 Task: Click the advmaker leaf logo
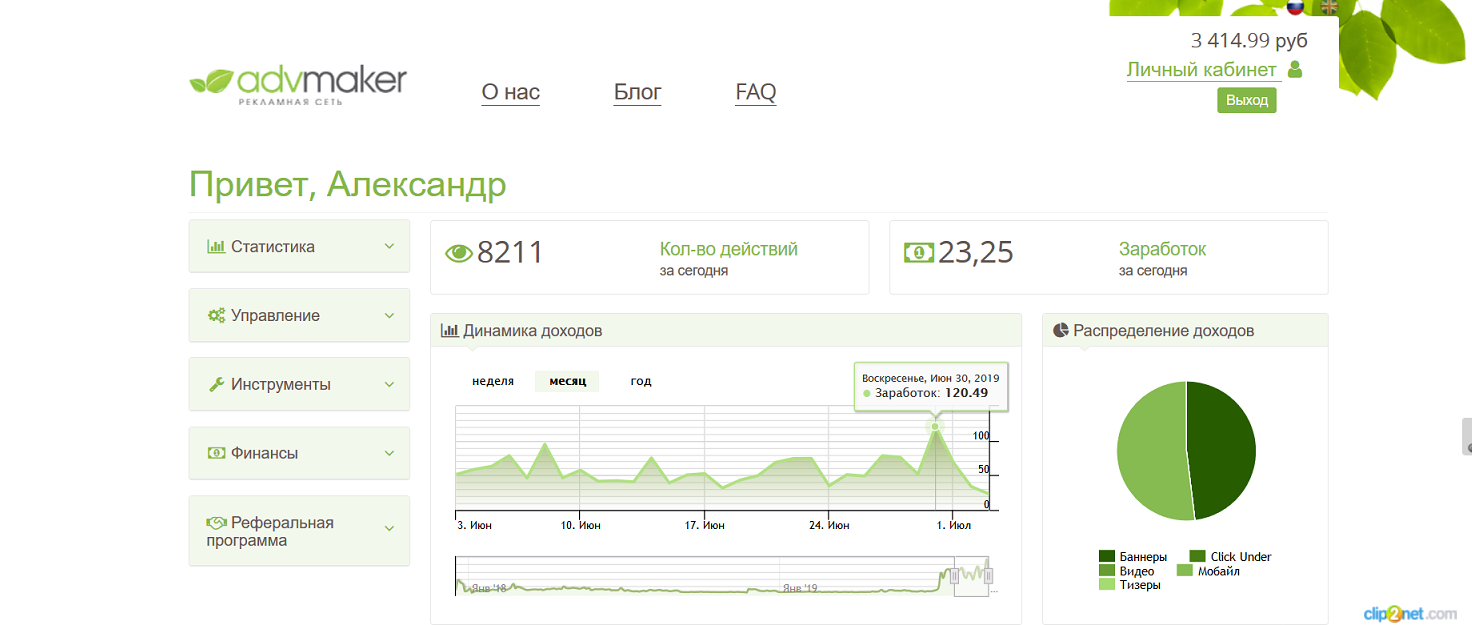[298, 84]
